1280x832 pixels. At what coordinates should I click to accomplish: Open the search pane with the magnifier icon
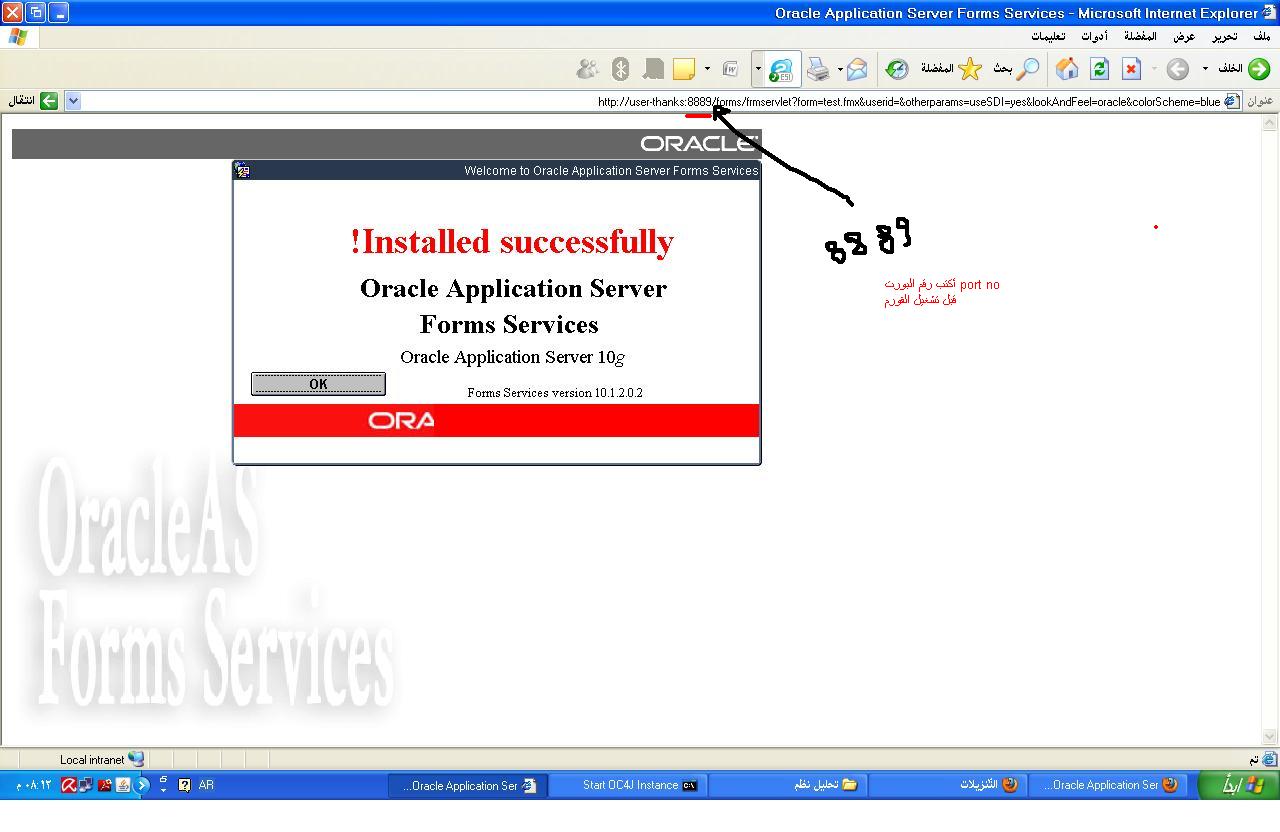tap(1027, 69)
